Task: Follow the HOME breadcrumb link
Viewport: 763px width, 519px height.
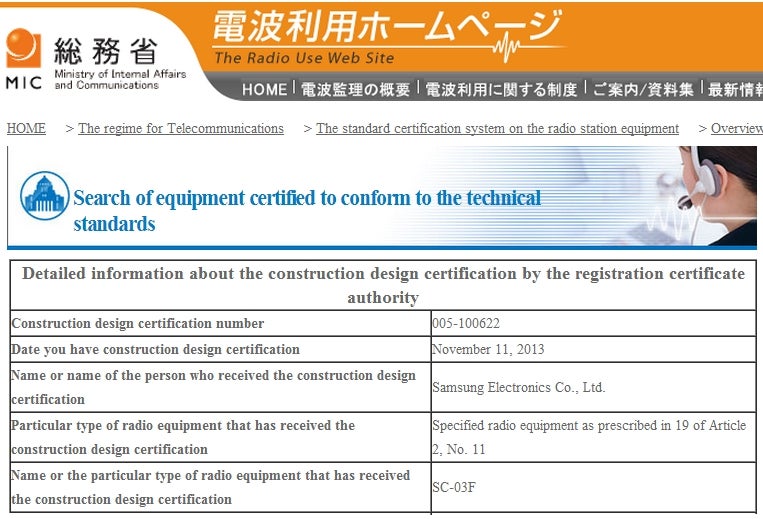Action: click(x=26, y=128)
